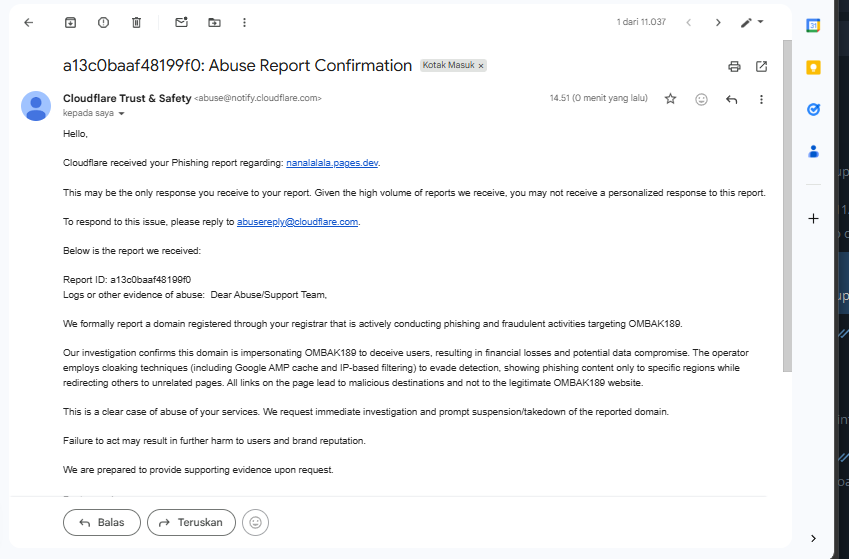The height and width of the screenshot is (559, 849).
Task: Remove the Kotak Masuk label
Action: [x=481, y=65]
